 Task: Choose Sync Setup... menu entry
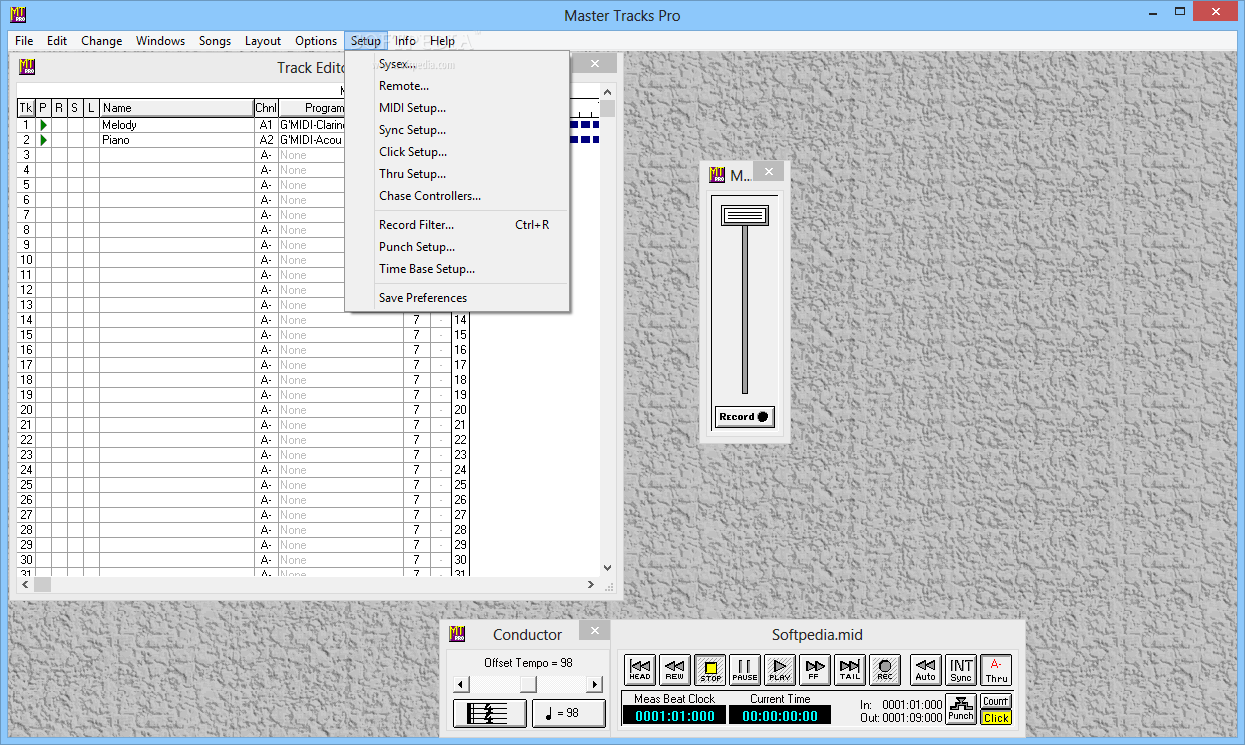pos(457,130)
